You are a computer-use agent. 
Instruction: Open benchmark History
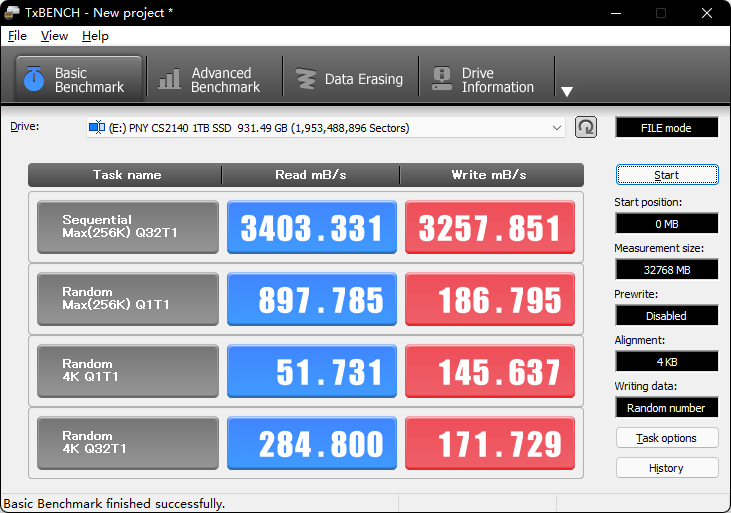tap(667, 468)
